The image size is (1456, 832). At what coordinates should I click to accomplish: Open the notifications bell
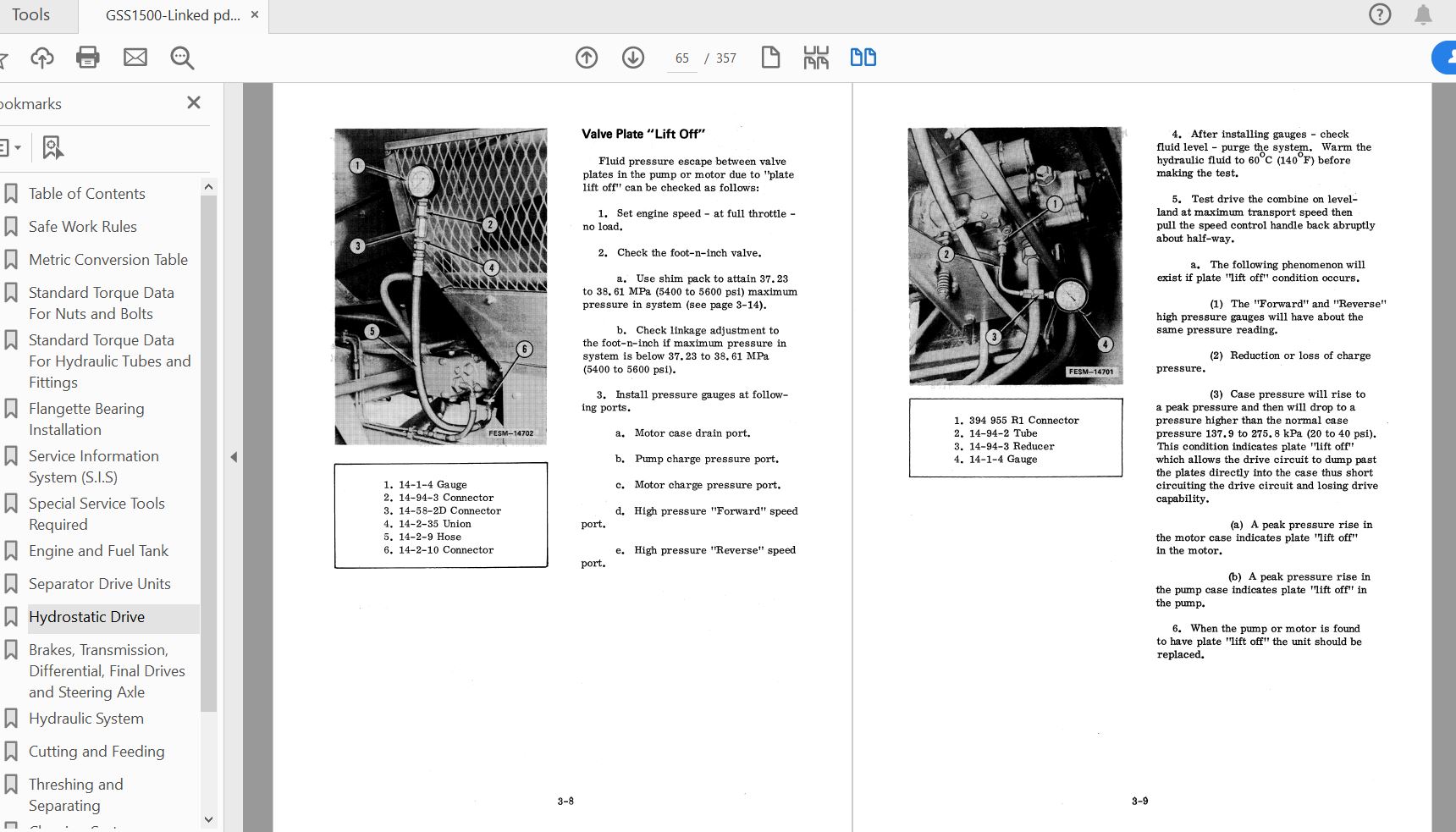tap(1424, 14)
